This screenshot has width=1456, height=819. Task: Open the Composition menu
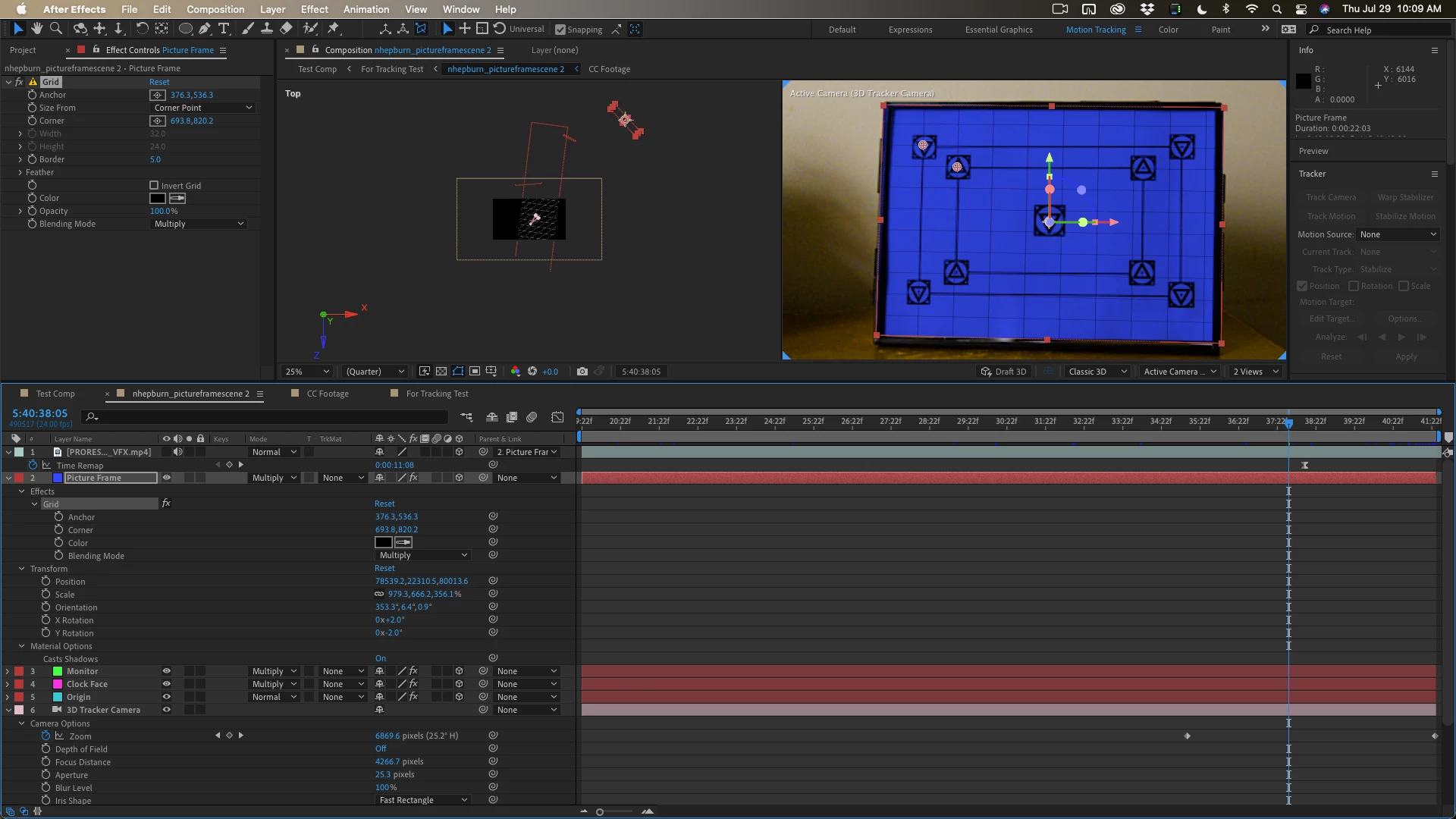(x=215, y=9)
